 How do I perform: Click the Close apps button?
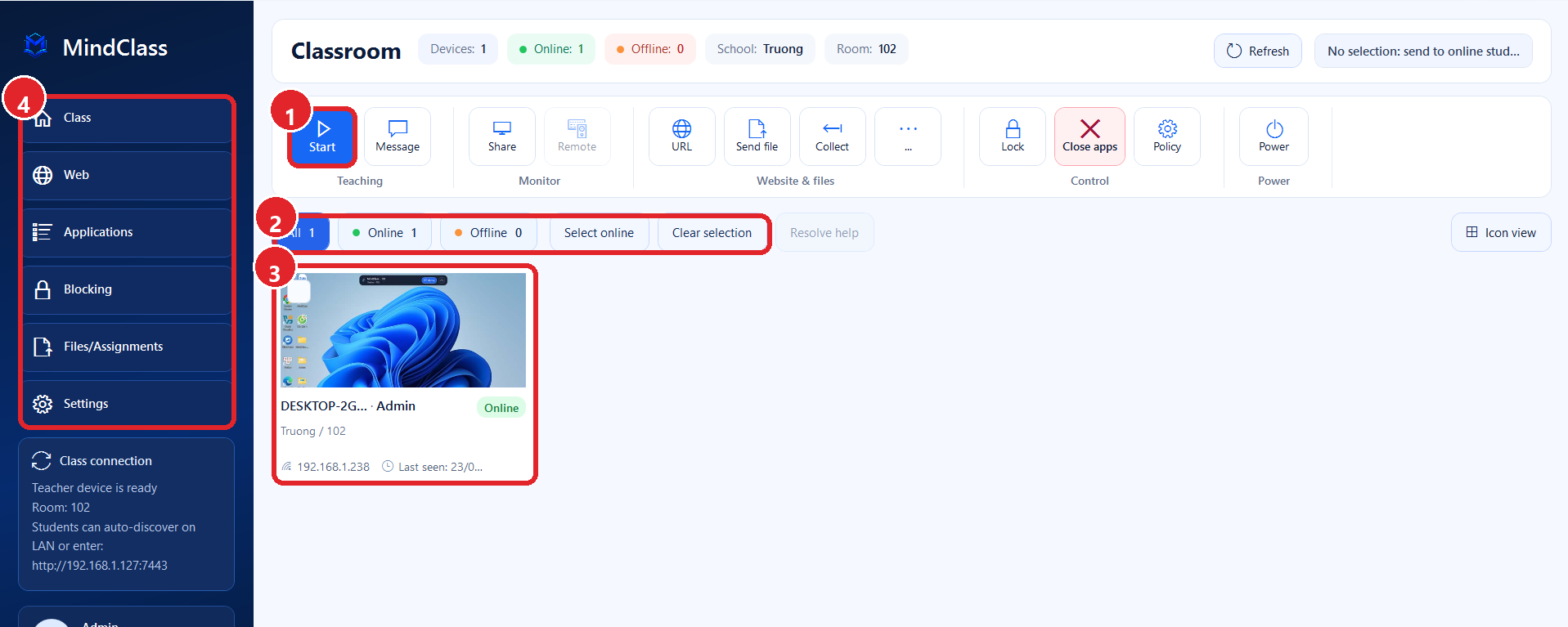click(1090, 137)
